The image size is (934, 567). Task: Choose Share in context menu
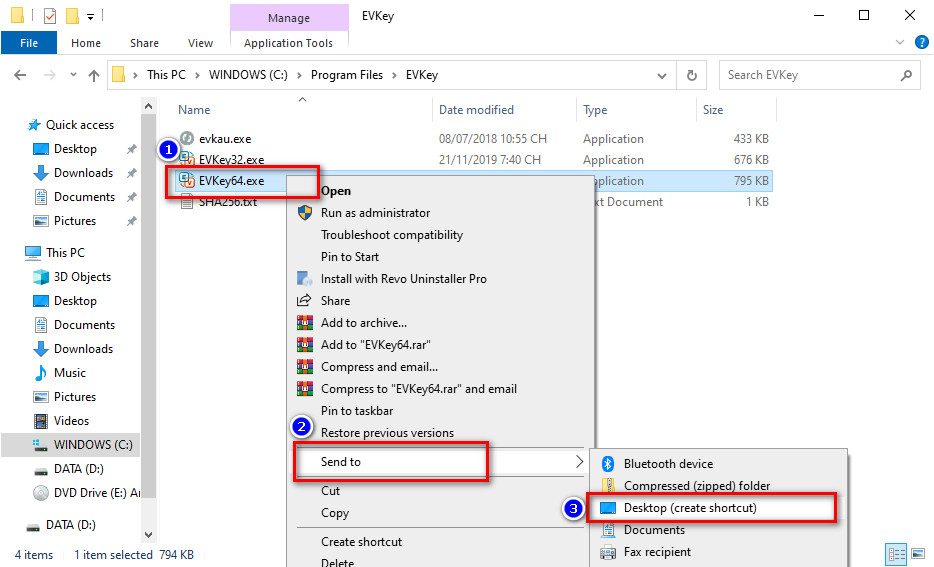coord(335,301)
